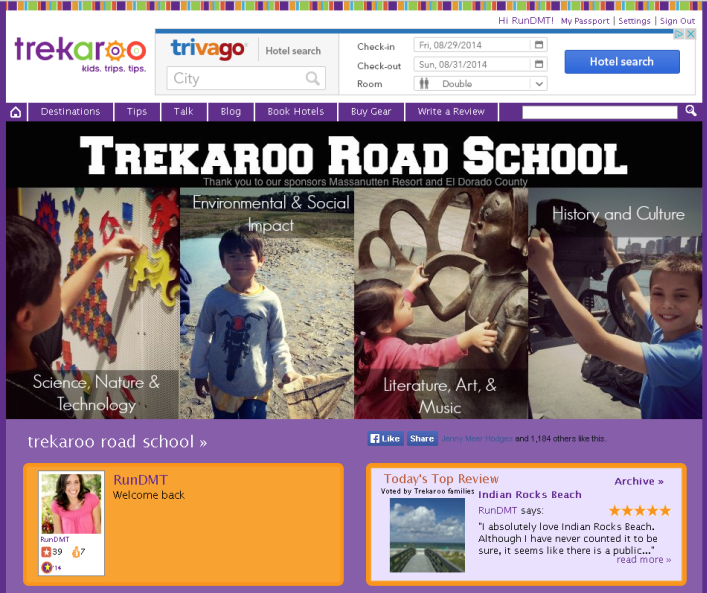The height and width of the screenshot is (593, 707).
Task: Click Jenny Meer Hodges name link
Action: tap(477, 439)
